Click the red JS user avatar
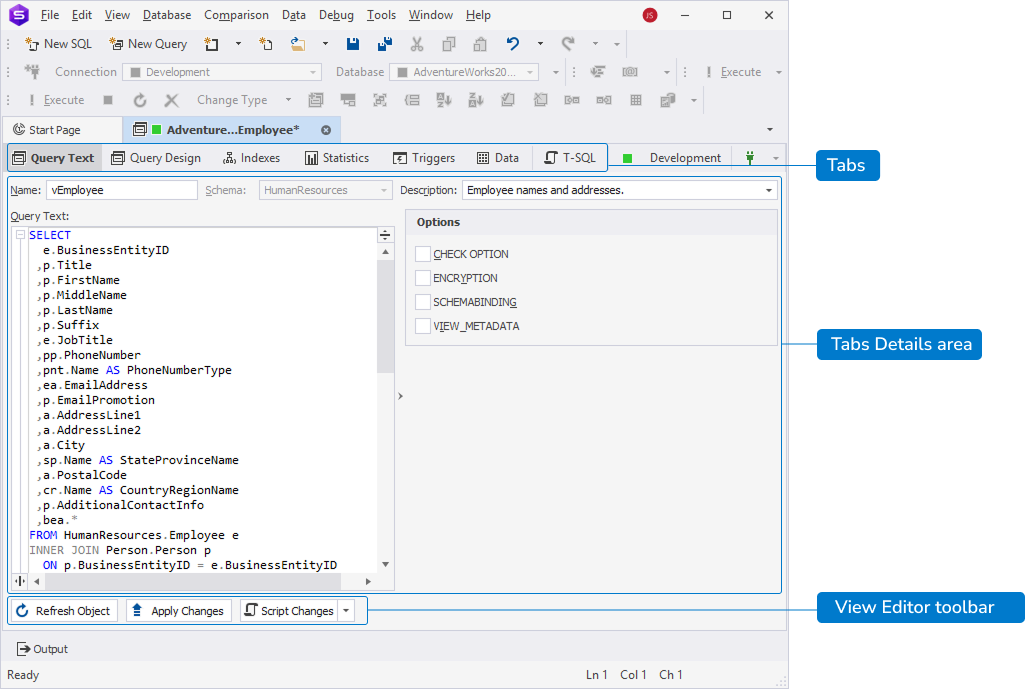 650,15
